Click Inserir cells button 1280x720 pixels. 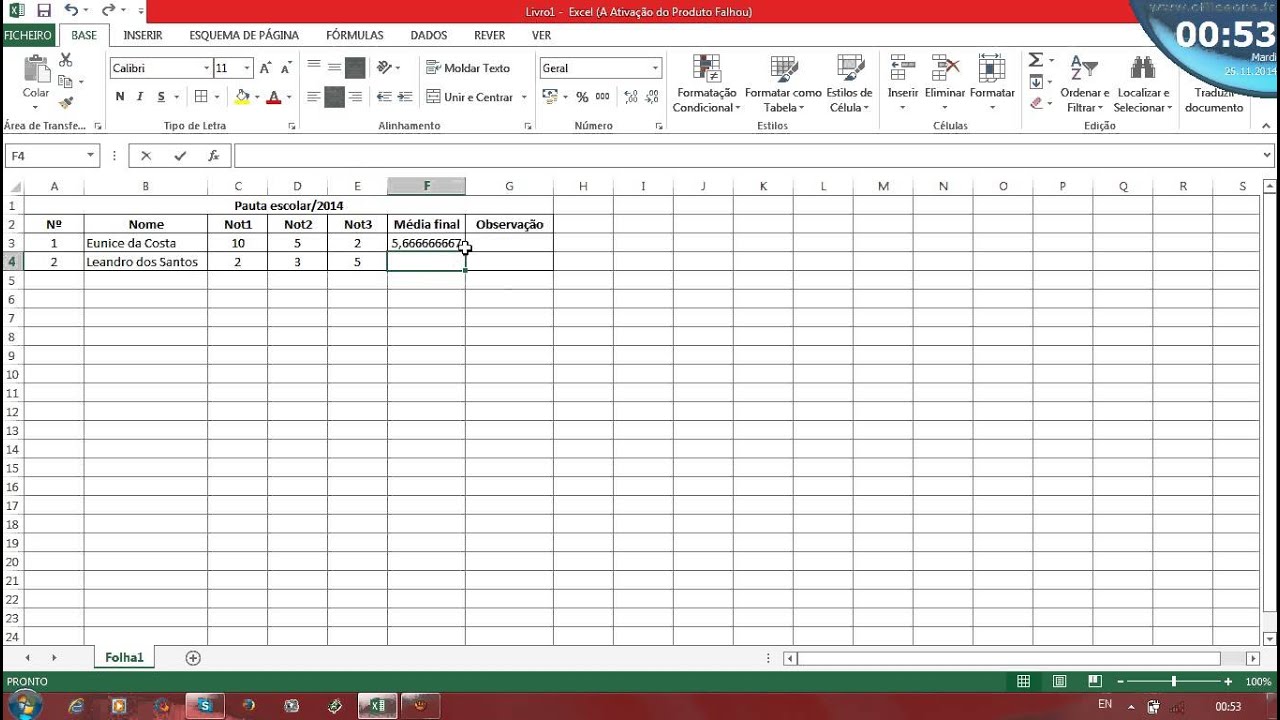click(903, 84)
